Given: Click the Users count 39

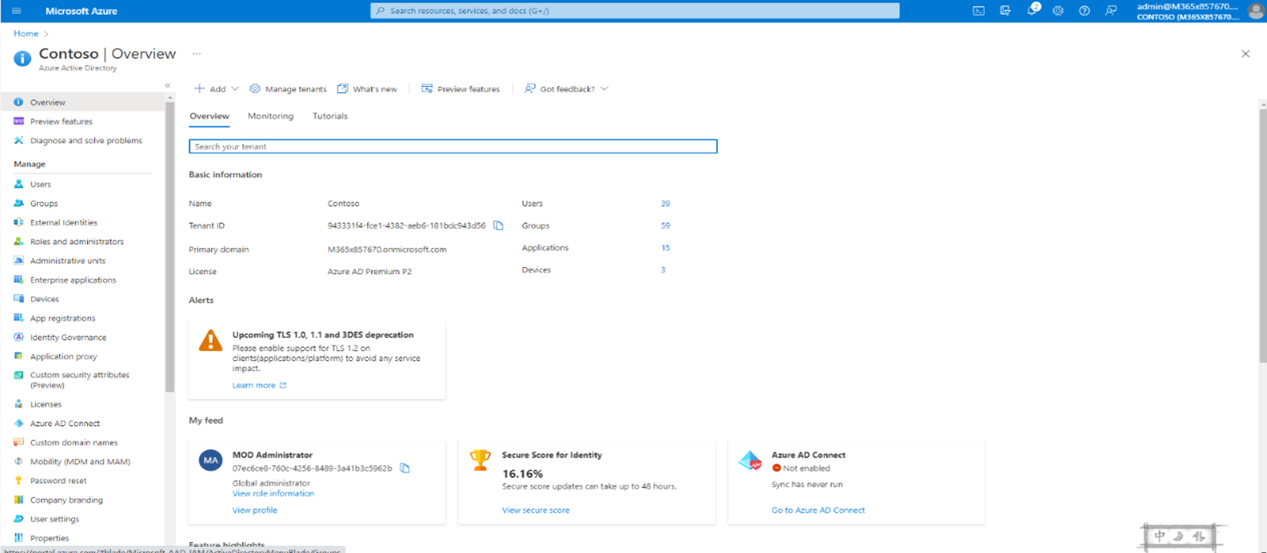Looking at the screenshot, I should pyautogui.click(x=665, y=203).
